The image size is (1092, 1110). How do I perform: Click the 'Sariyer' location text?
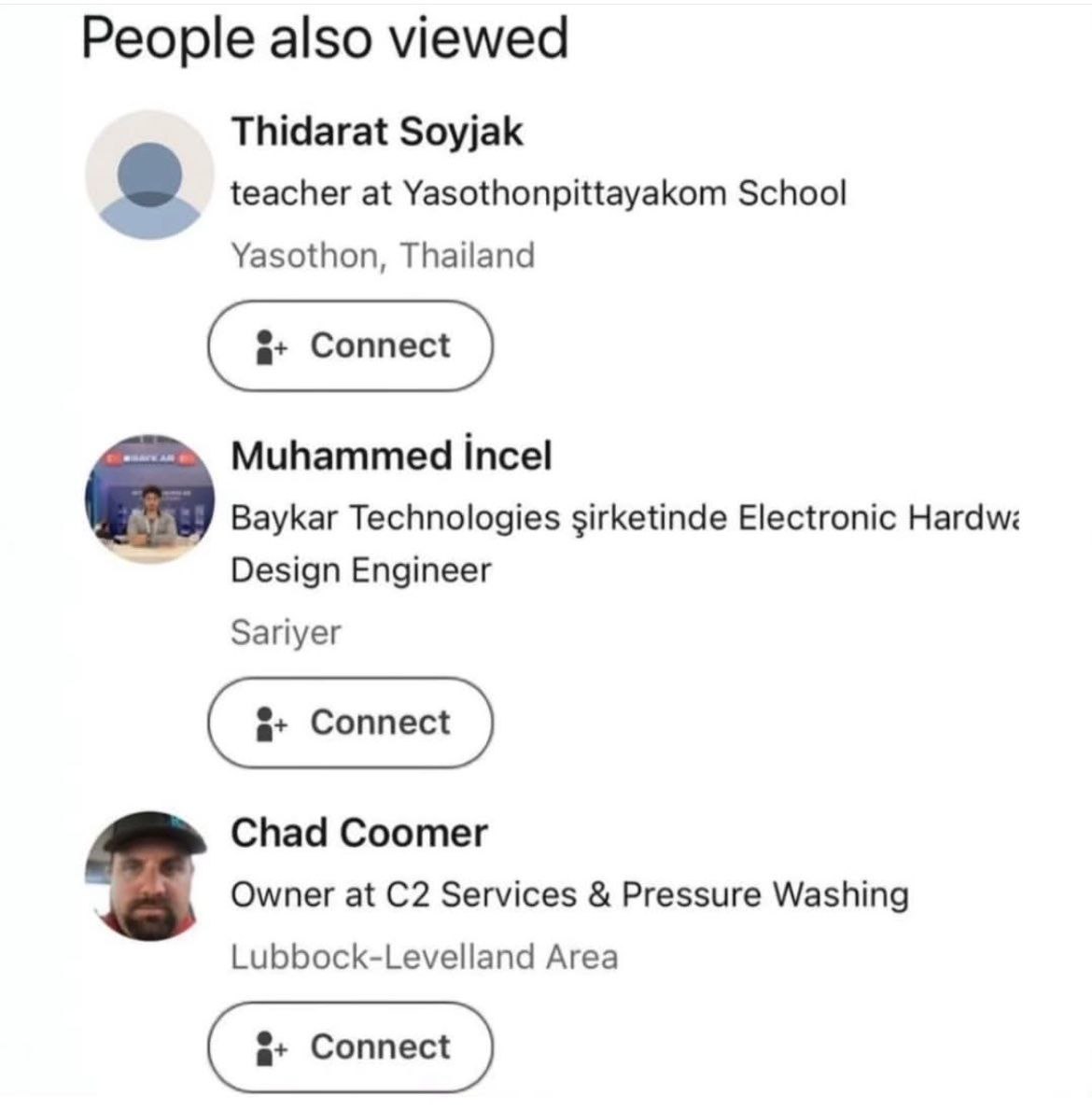(x=286, y=633)
